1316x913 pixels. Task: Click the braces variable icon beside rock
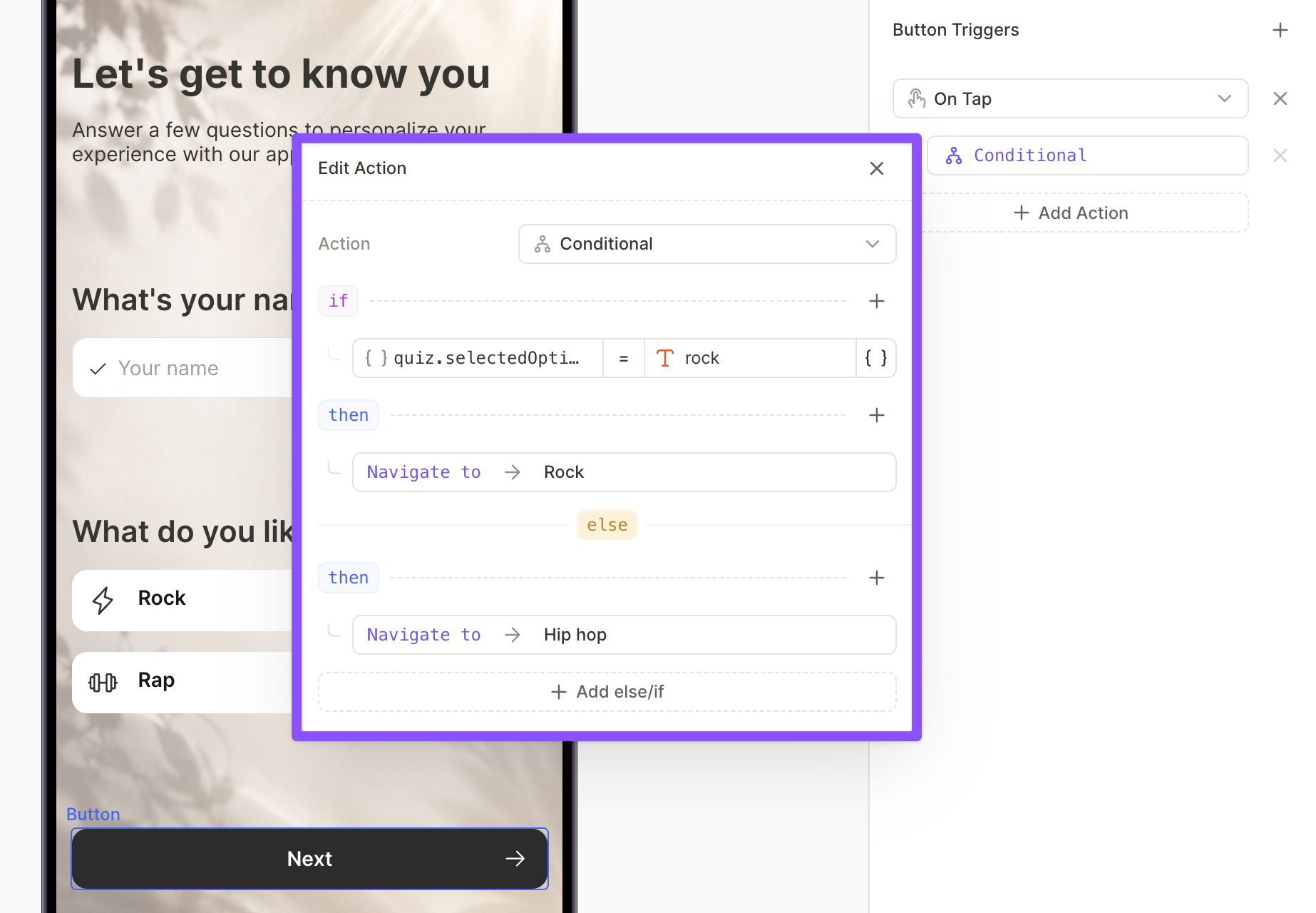(x=876, y=358)
